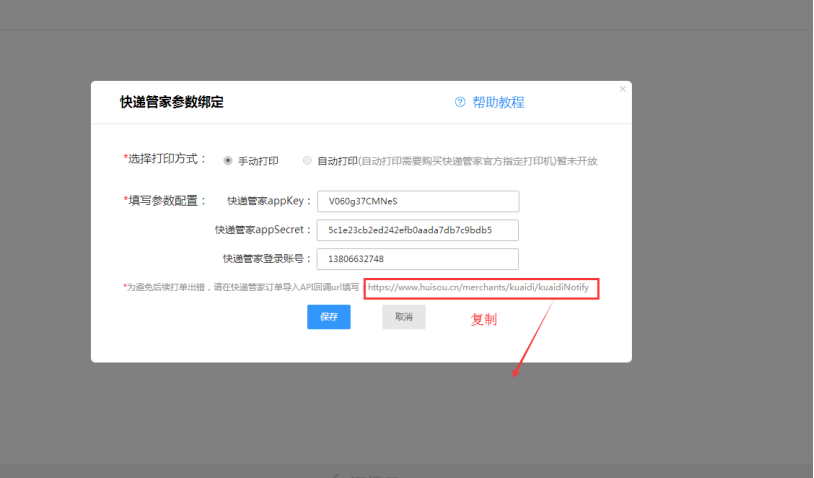The width and height of the screenshot is (814, 478).
Task: Click the 快递管家参数绑定 dialog title
Action: point(171,102)
